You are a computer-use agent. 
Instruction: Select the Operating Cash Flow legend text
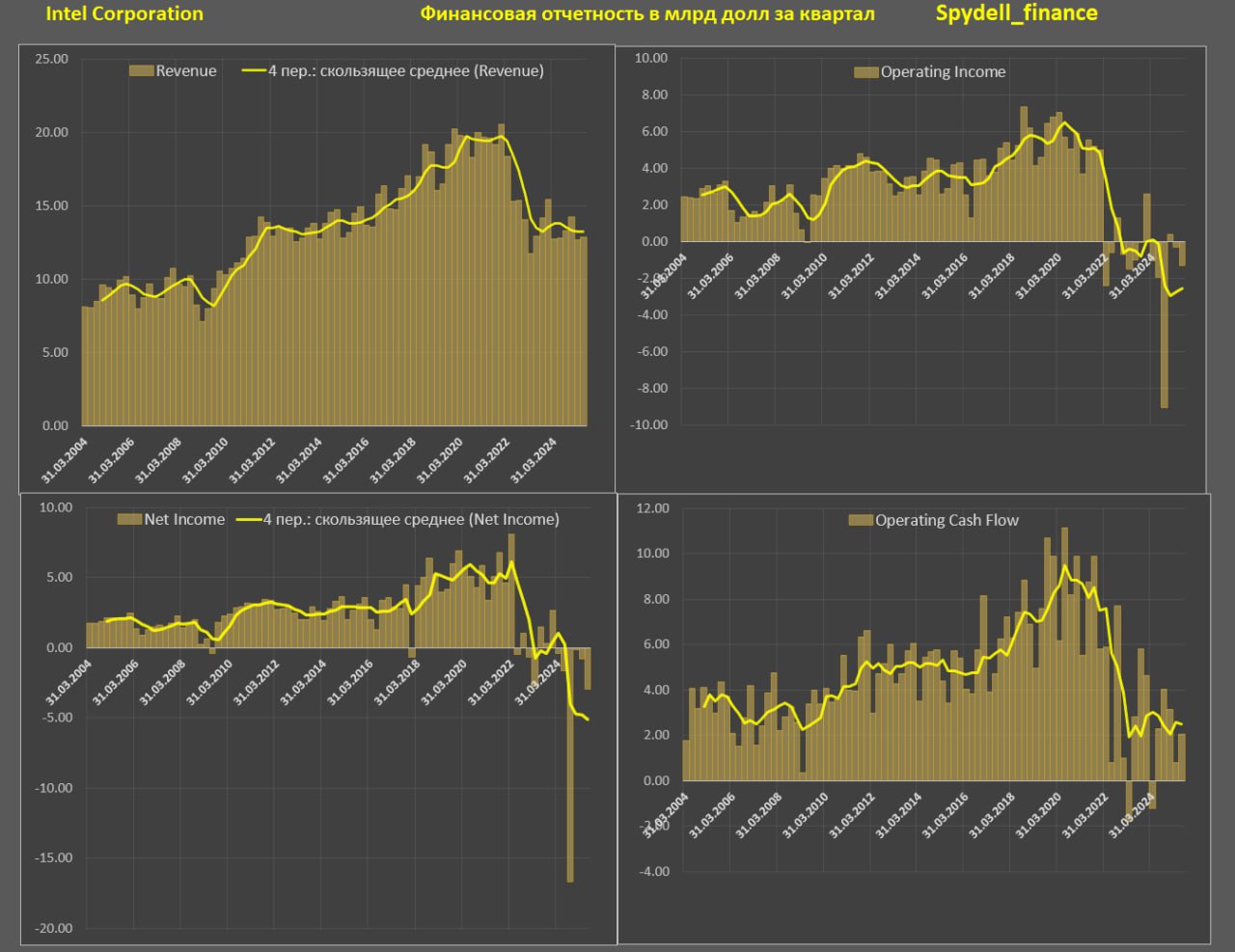tap(947, 521)
